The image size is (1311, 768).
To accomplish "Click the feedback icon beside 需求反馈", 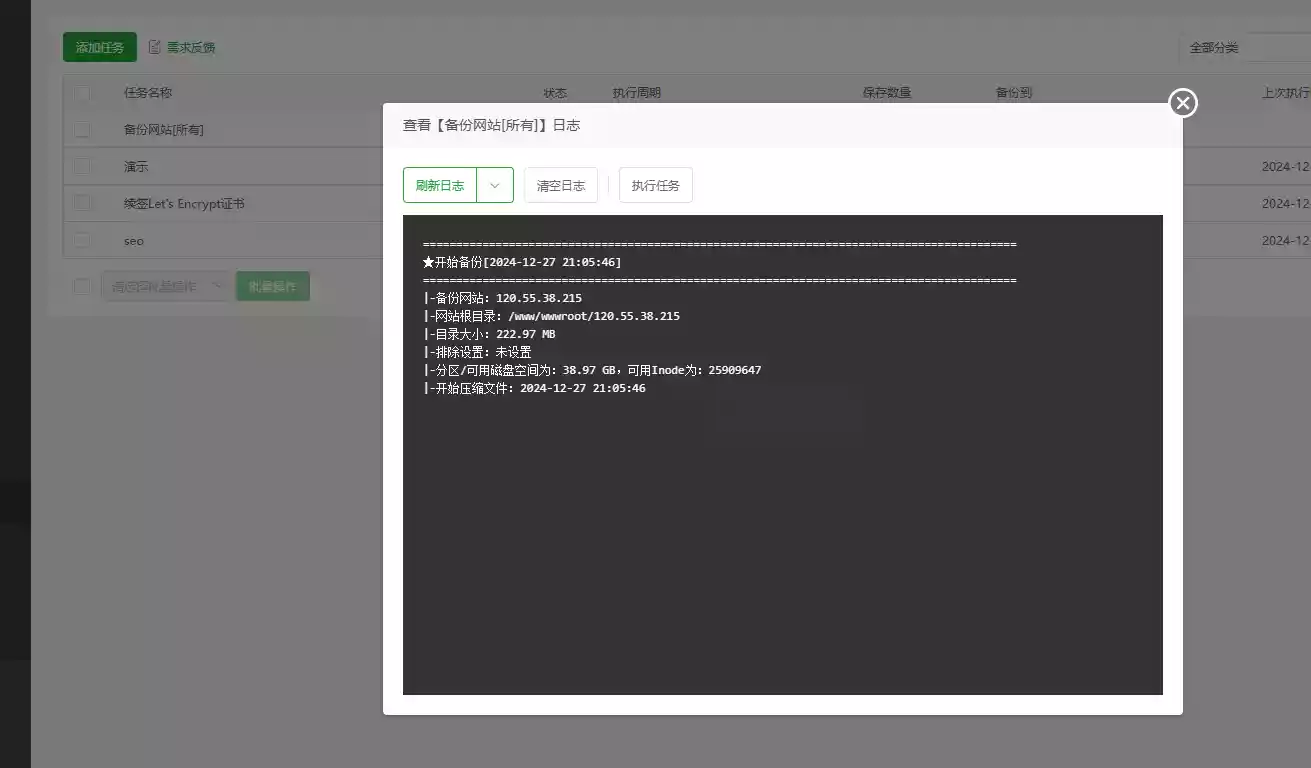I will click(155, 47).
